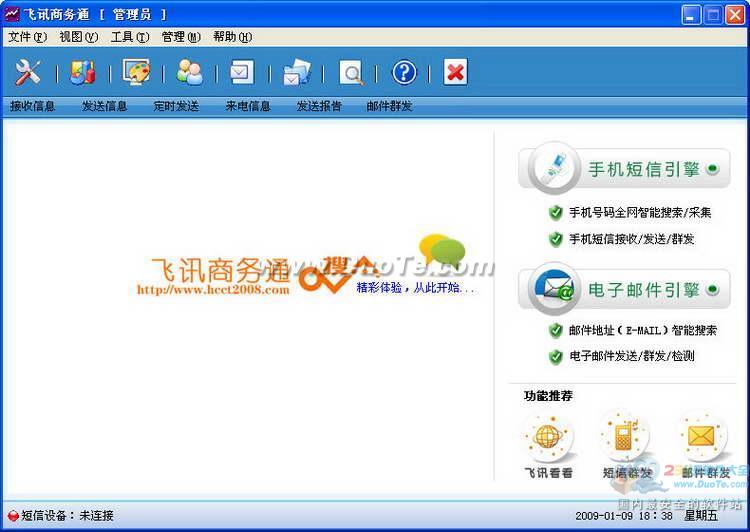
Task: Open the 帮助(H) menu
Action: pos(232,37)
